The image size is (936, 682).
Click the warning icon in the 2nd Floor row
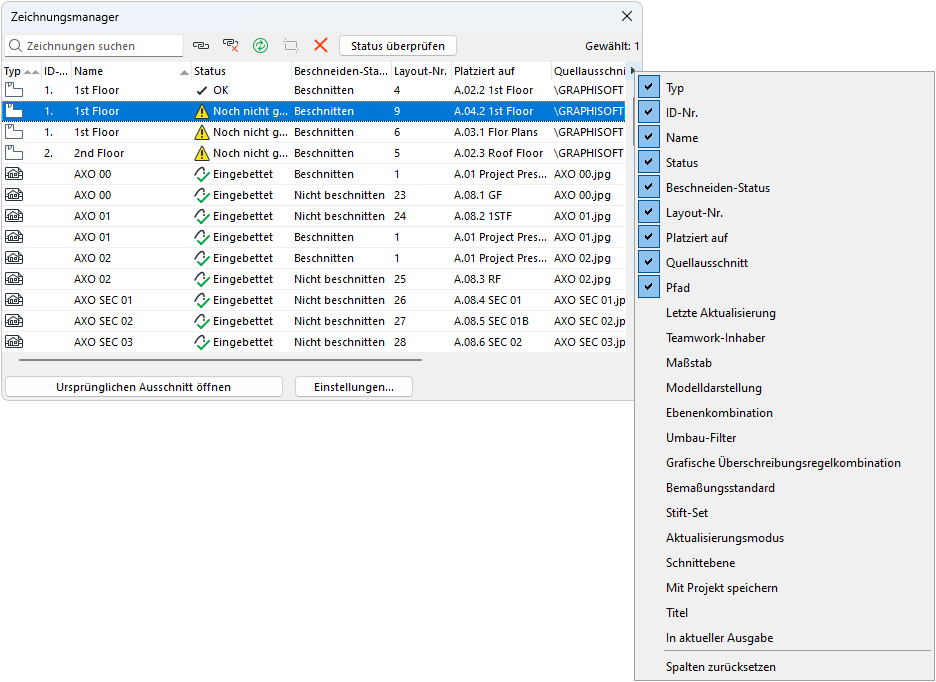(x=202, y=153)
